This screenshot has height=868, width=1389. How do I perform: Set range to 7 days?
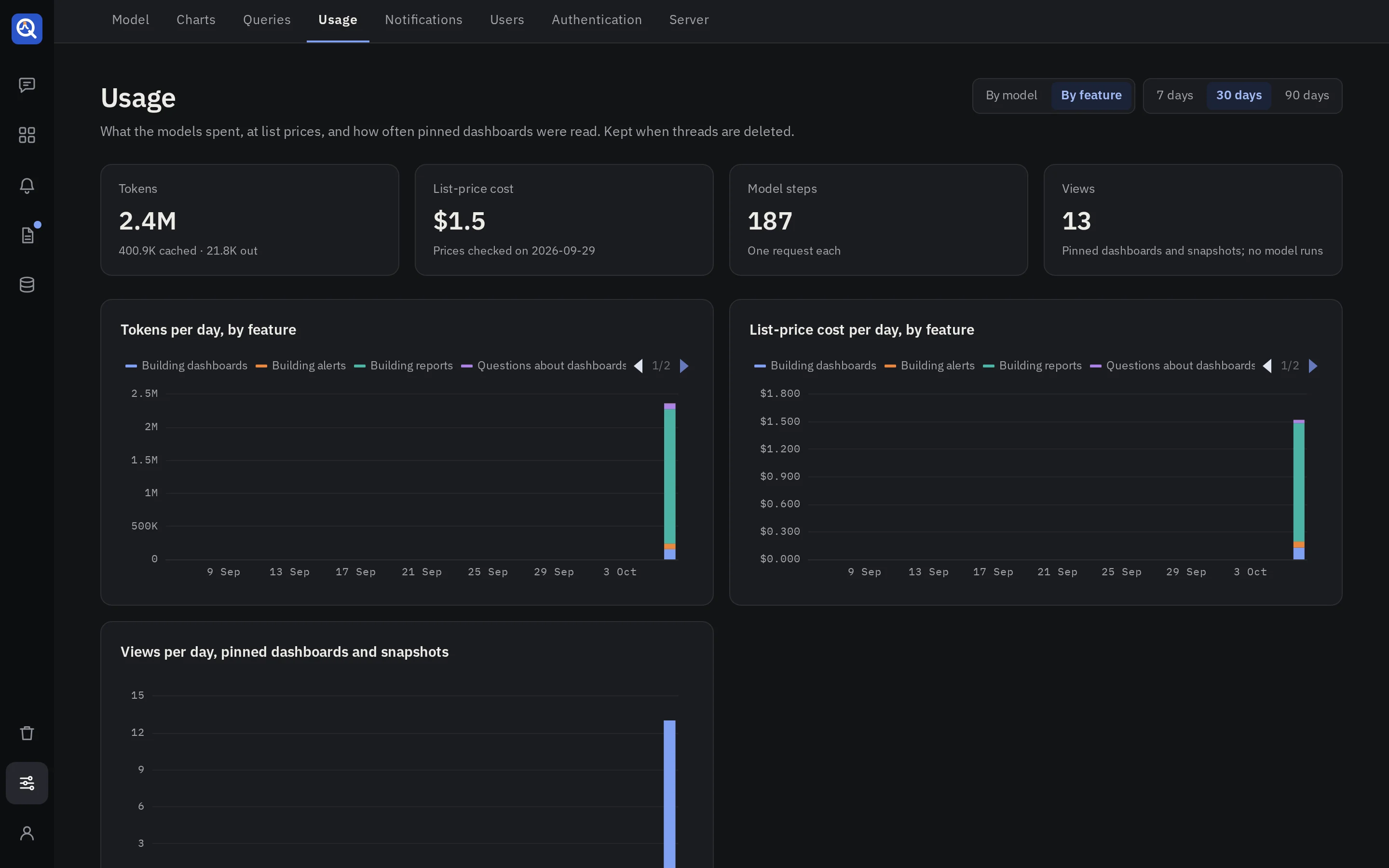[x=1174, y=95]
